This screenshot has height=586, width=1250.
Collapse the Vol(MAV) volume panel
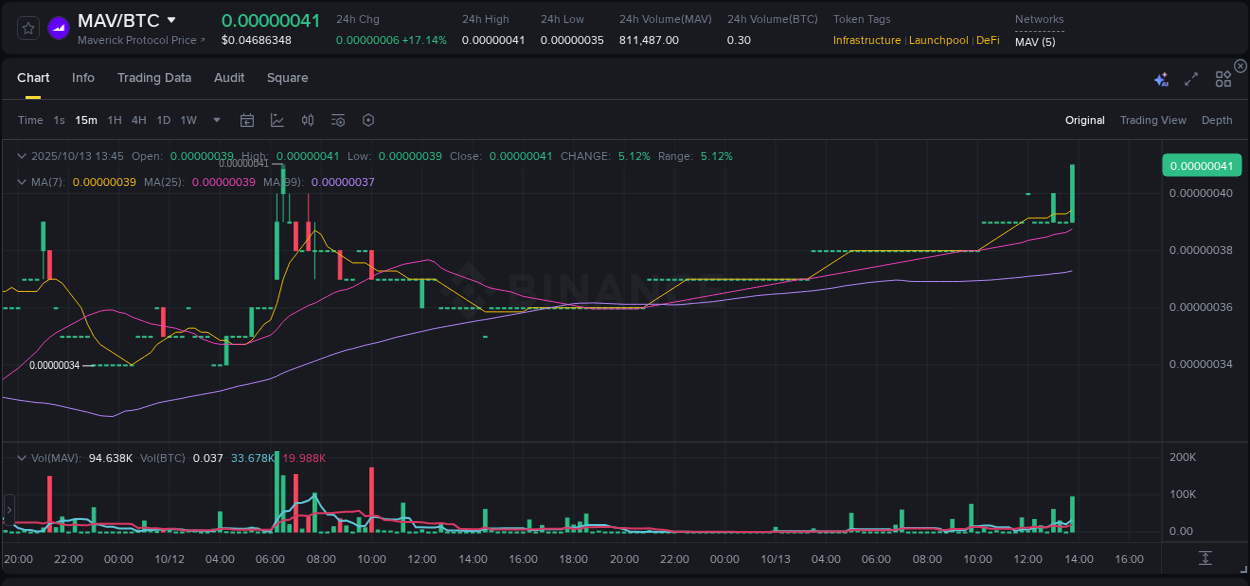(21, 458)
